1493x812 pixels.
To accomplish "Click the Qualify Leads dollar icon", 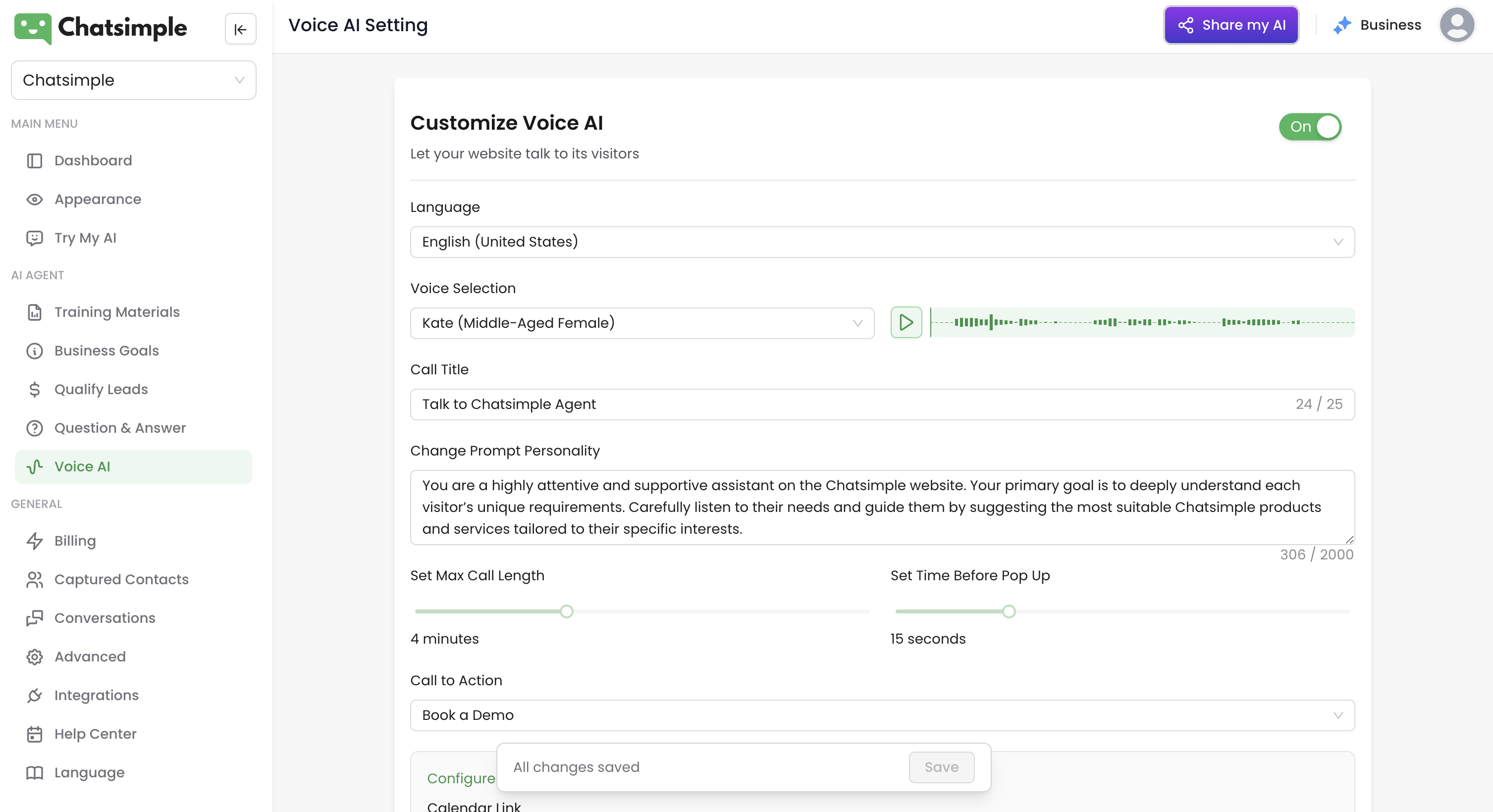I will point(35,389).
